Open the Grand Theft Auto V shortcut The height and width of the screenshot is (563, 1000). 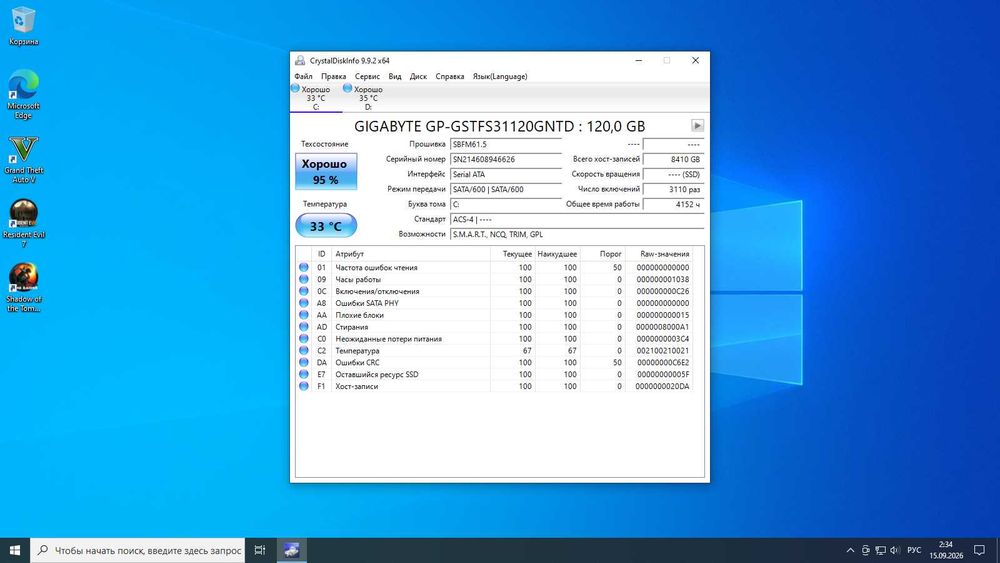click(x=24, y=159)
